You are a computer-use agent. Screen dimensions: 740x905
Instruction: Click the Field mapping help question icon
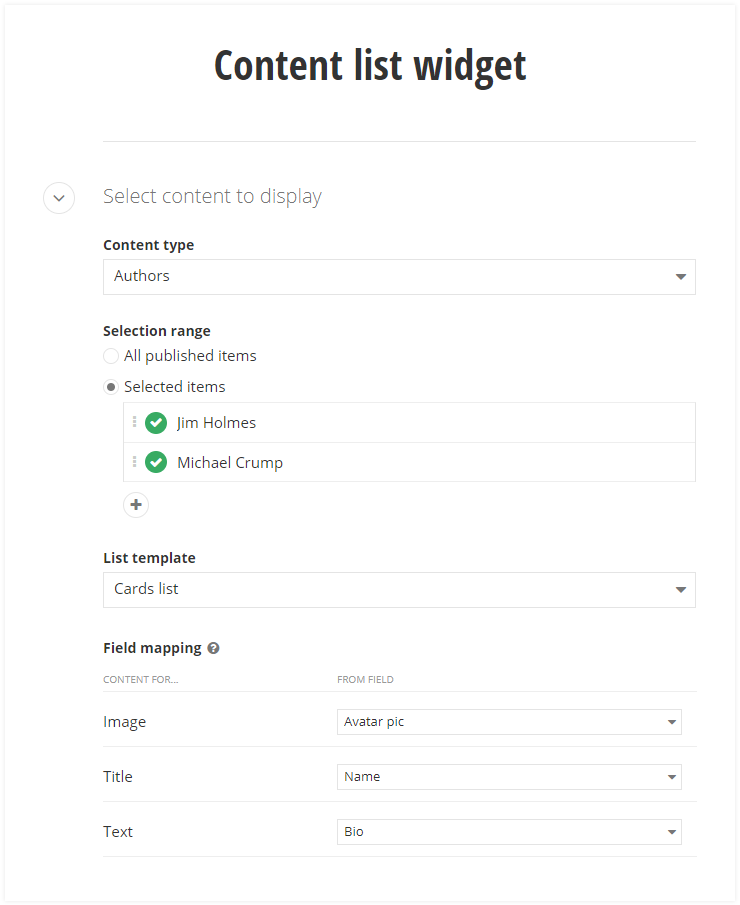[213, 648]
